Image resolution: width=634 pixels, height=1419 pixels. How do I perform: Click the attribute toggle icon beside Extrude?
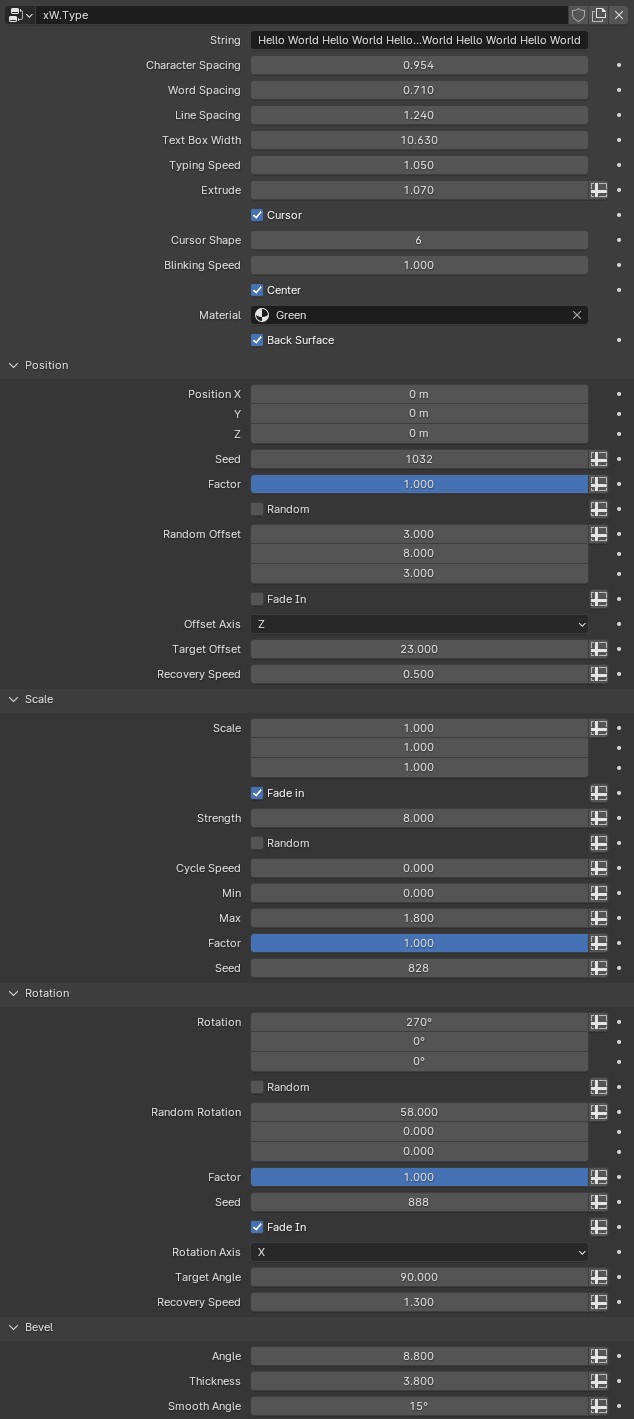pyautogui.click(x=599, y=190)
